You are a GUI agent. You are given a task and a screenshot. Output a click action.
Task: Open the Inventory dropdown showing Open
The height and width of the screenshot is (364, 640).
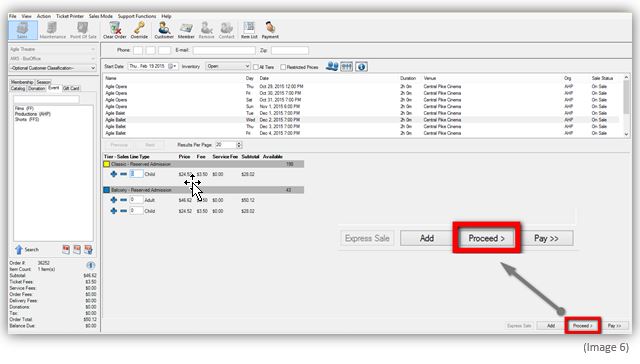tap(228, 66)
